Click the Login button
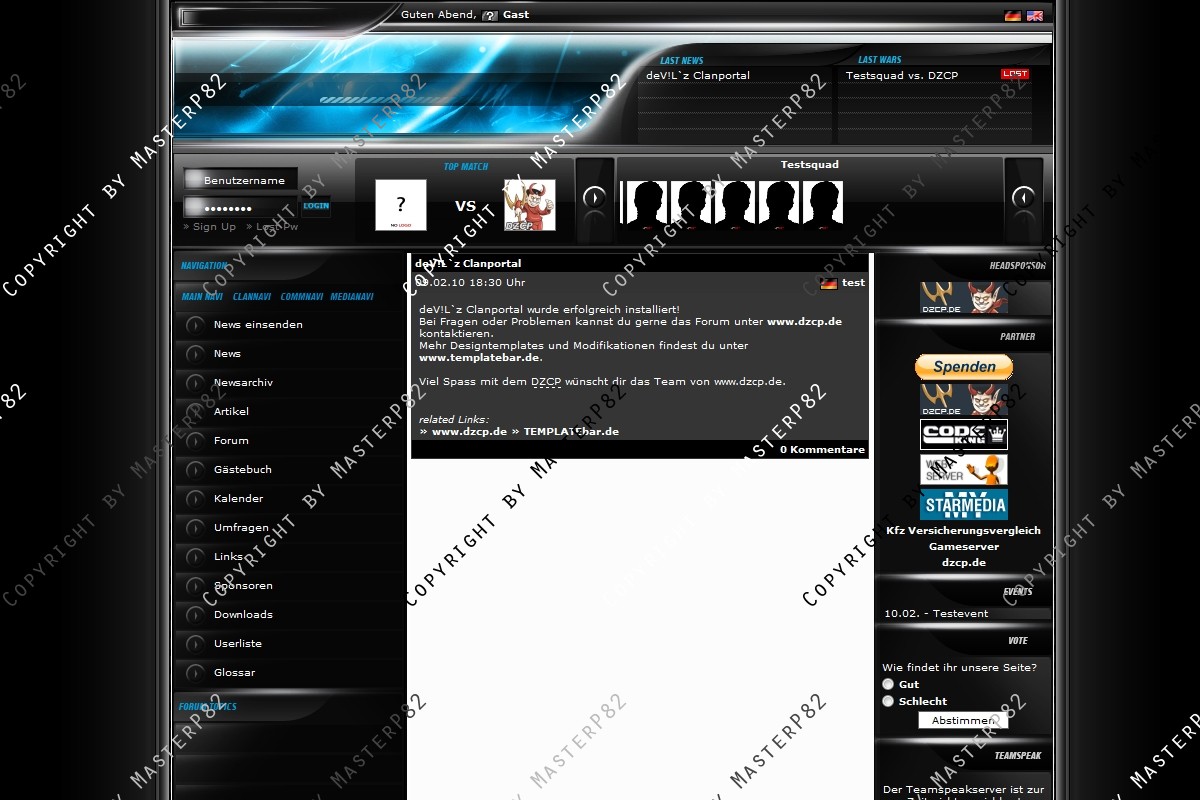Image resolution: width=1200 pixels, height=800 pixels. pos(316,206)
